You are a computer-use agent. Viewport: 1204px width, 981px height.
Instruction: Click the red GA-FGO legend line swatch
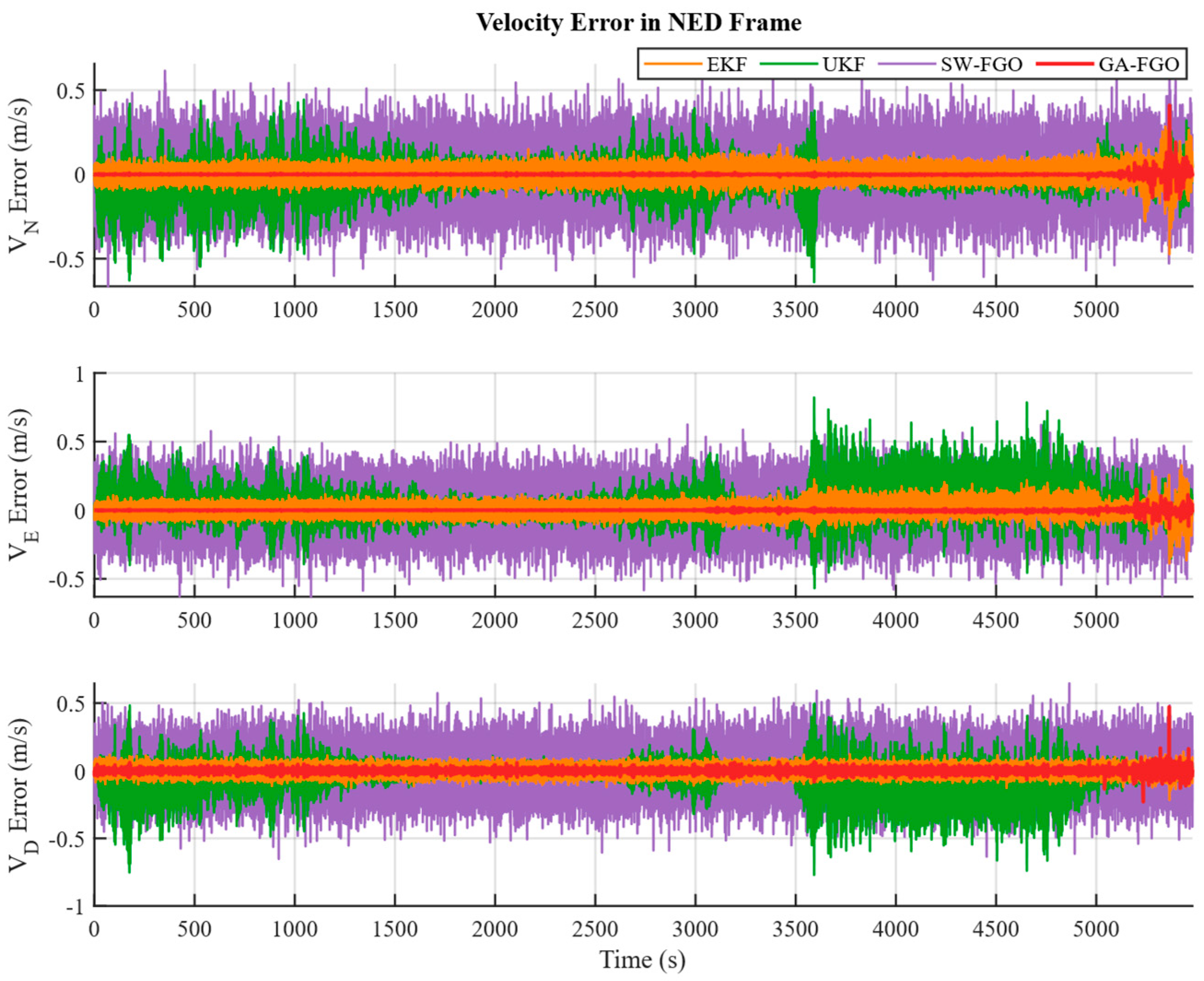click(x=1065, y=64)
